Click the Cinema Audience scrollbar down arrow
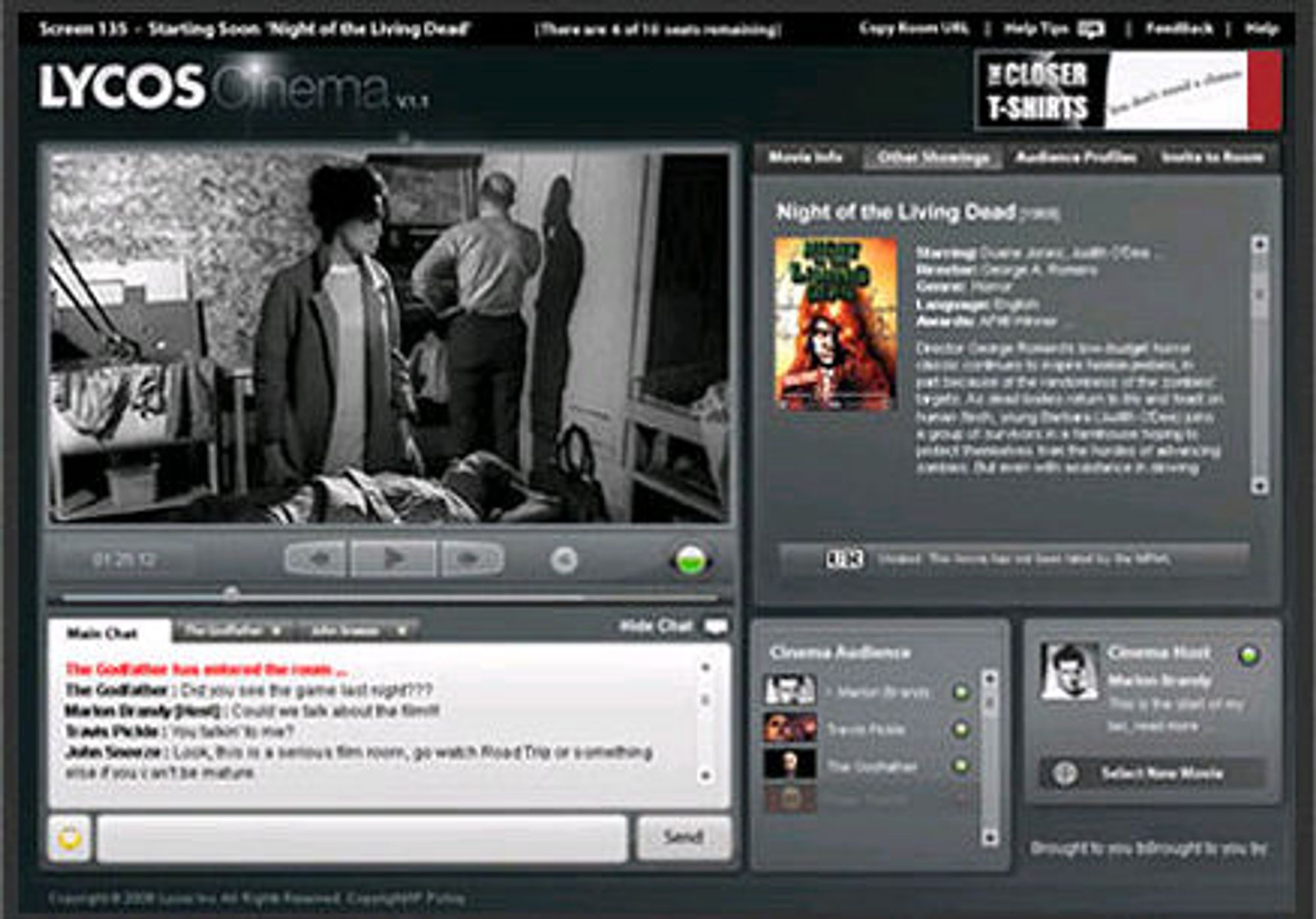The height and width of the screenshot is (919, 1316). point(990,837)
